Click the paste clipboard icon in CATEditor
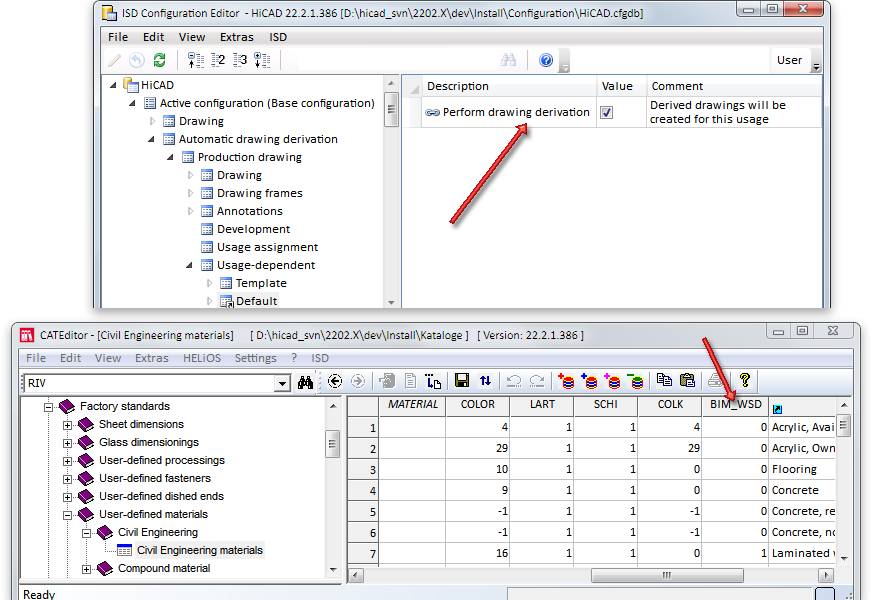Image resolution: width=872 pixels, height=600 pixels. click(687, 381)
